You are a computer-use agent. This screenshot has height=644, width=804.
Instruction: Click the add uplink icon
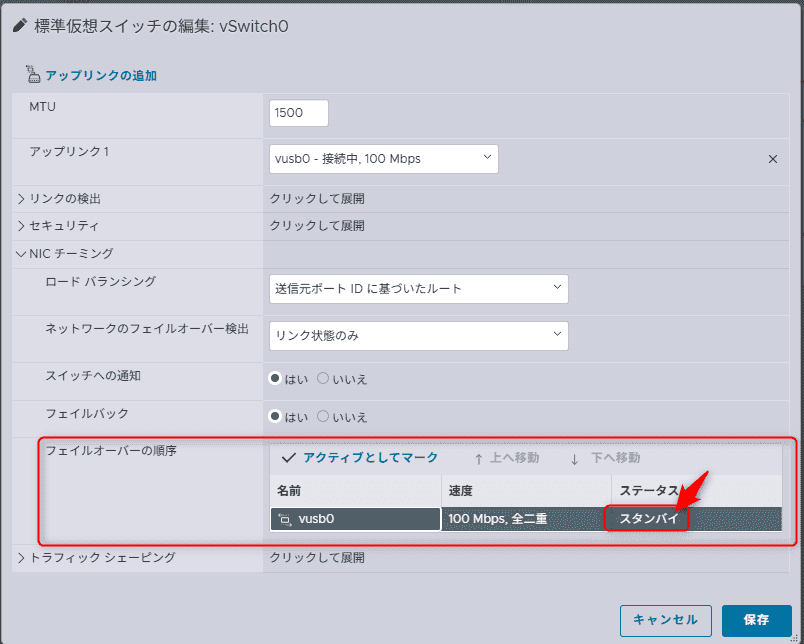pyautogui.click(x=33, y=74)
